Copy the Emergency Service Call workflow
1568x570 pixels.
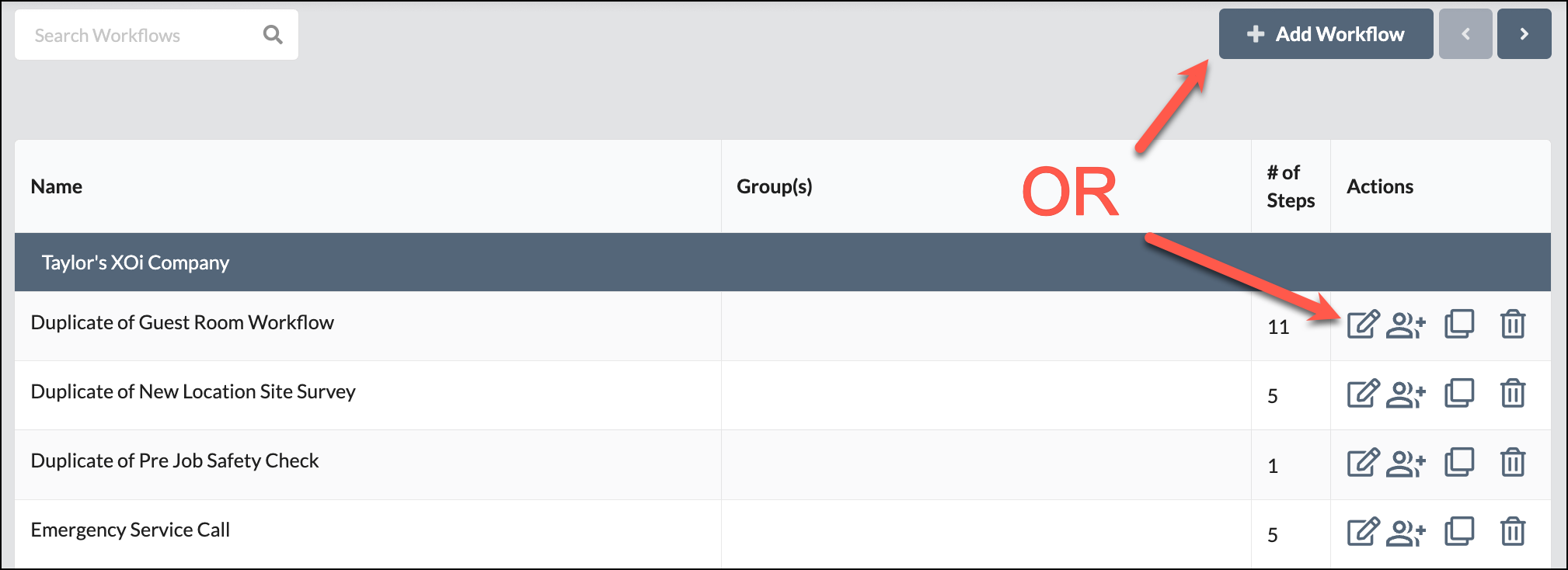click(1460, 532)
